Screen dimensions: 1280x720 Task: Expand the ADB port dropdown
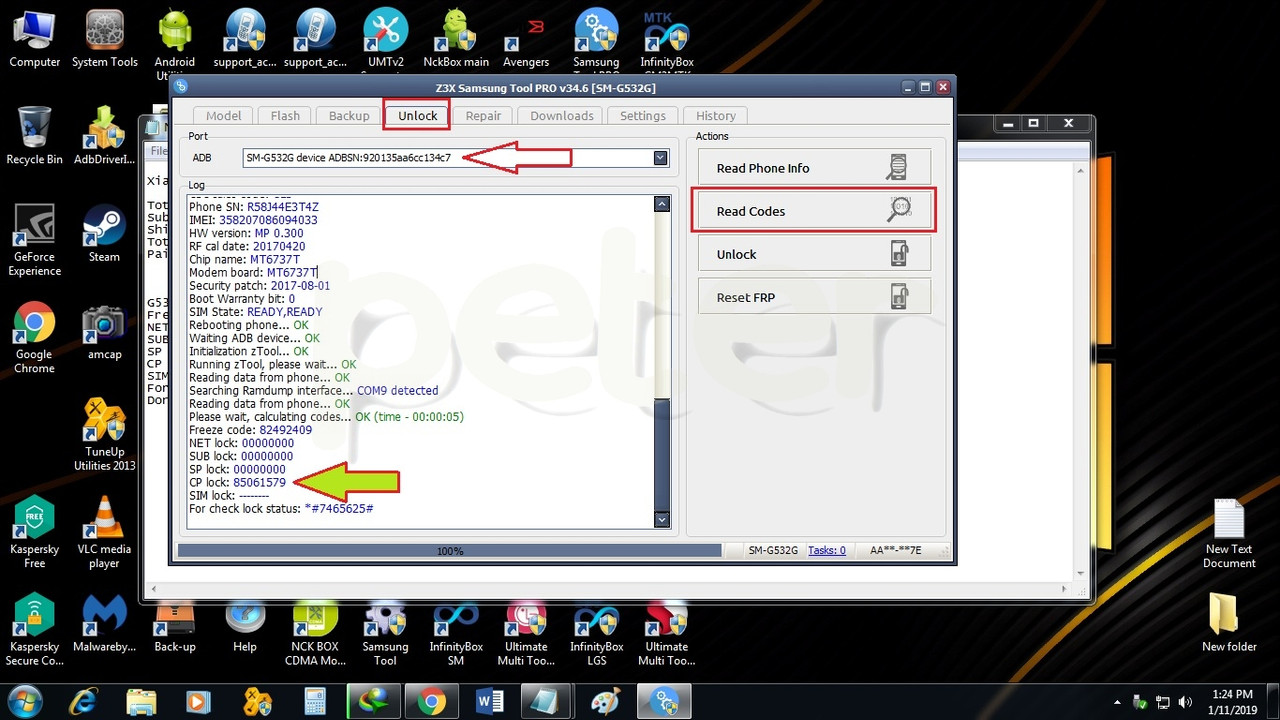point(660,158)
